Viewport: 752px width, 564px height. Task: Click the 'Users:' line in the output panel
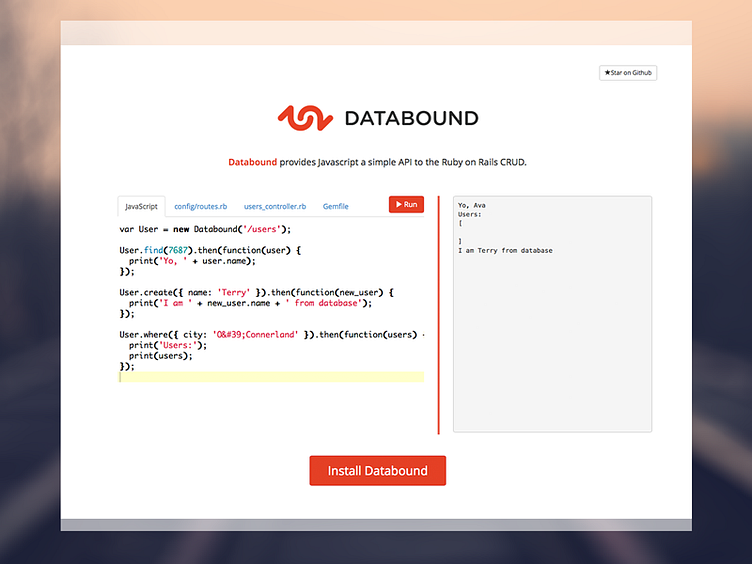(x=470, y=214)
